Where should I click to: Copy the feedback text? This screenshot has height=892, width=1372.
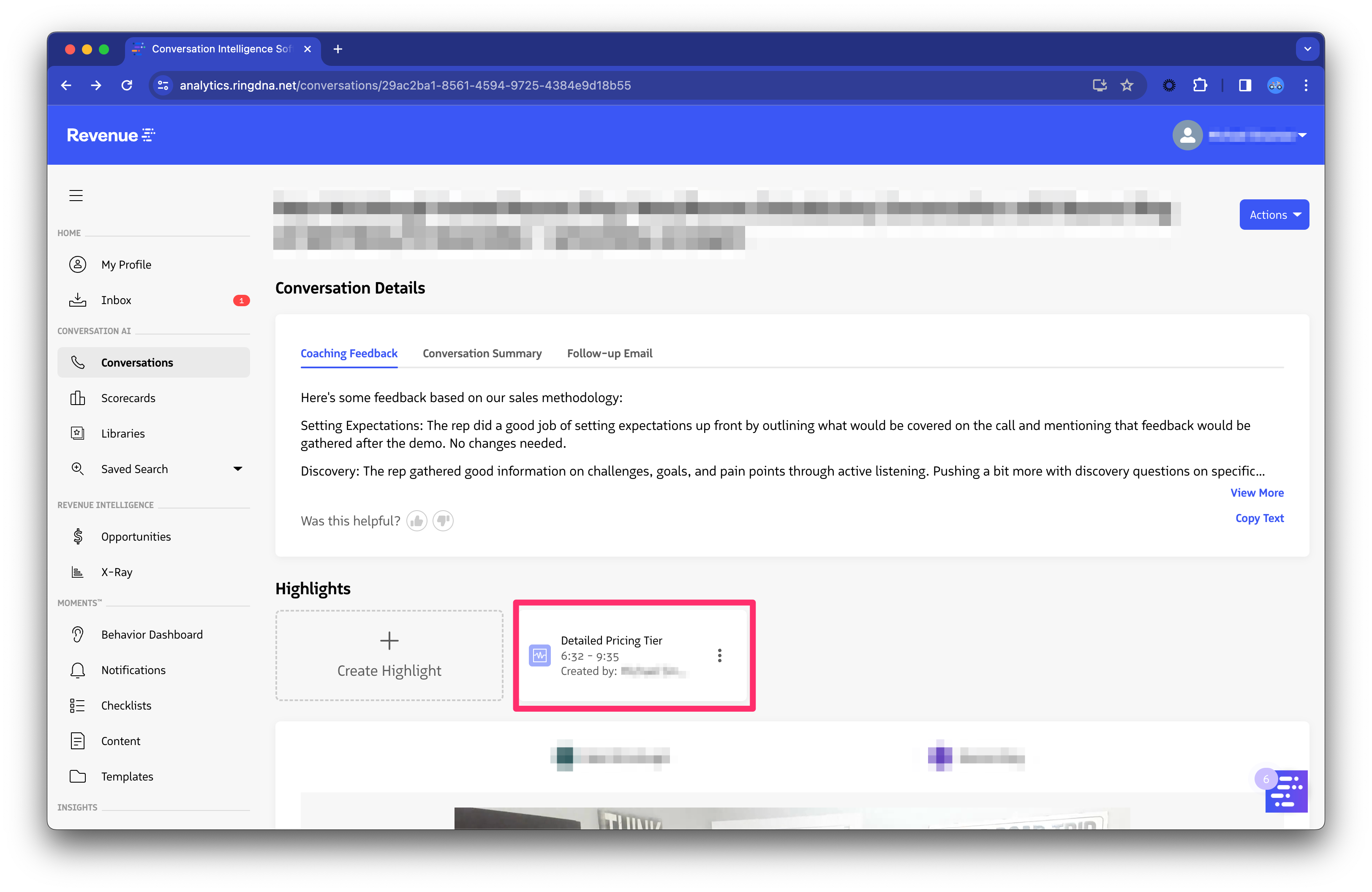1260,518
